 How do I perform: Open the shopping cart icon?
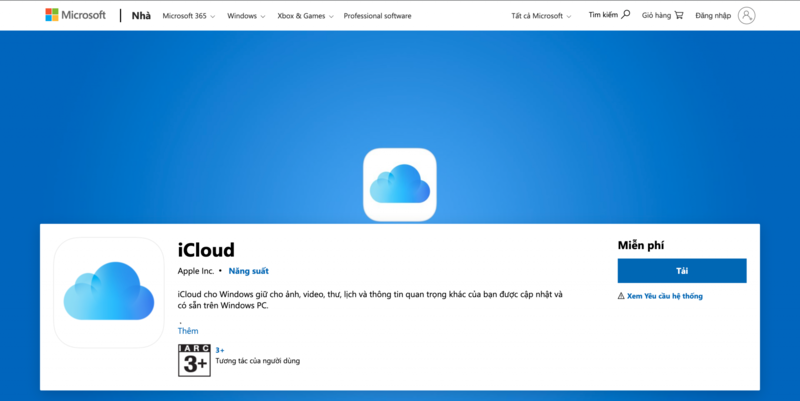coord(679,15)
